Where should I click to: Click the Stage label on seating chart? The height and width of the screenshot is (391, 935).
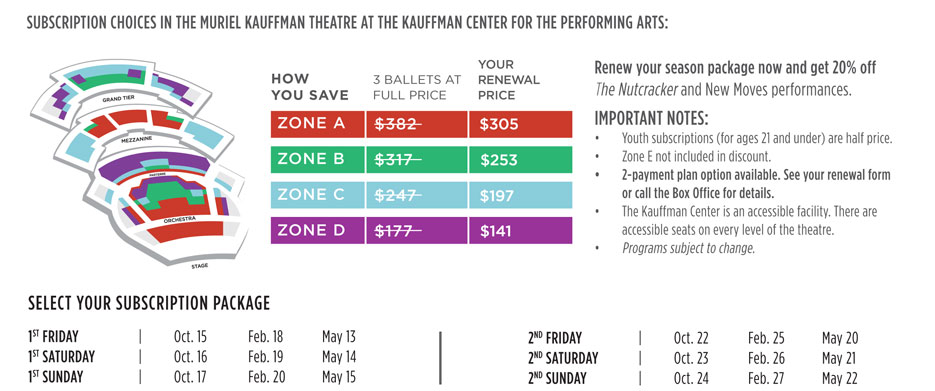(200, 266)
